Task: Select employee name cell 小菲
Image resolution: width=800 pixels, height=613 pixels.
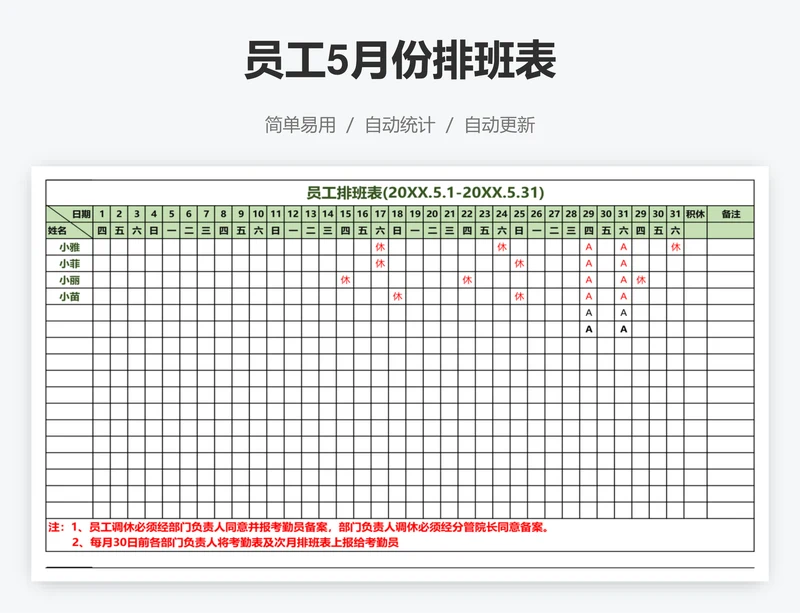Action: click(x=69, y=263)
